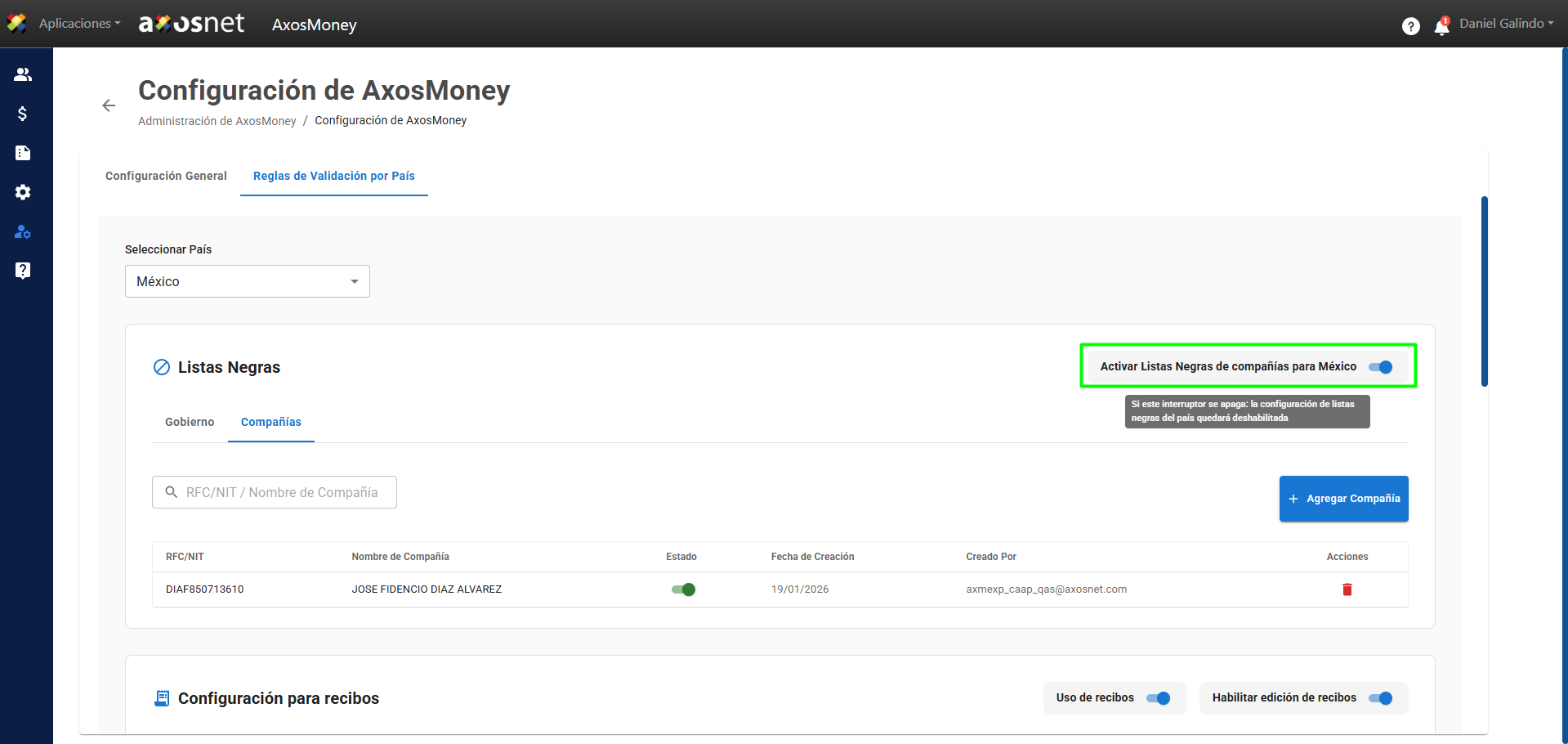
Task: Click the RFC/NIT column header
Action: coord(185,557)
